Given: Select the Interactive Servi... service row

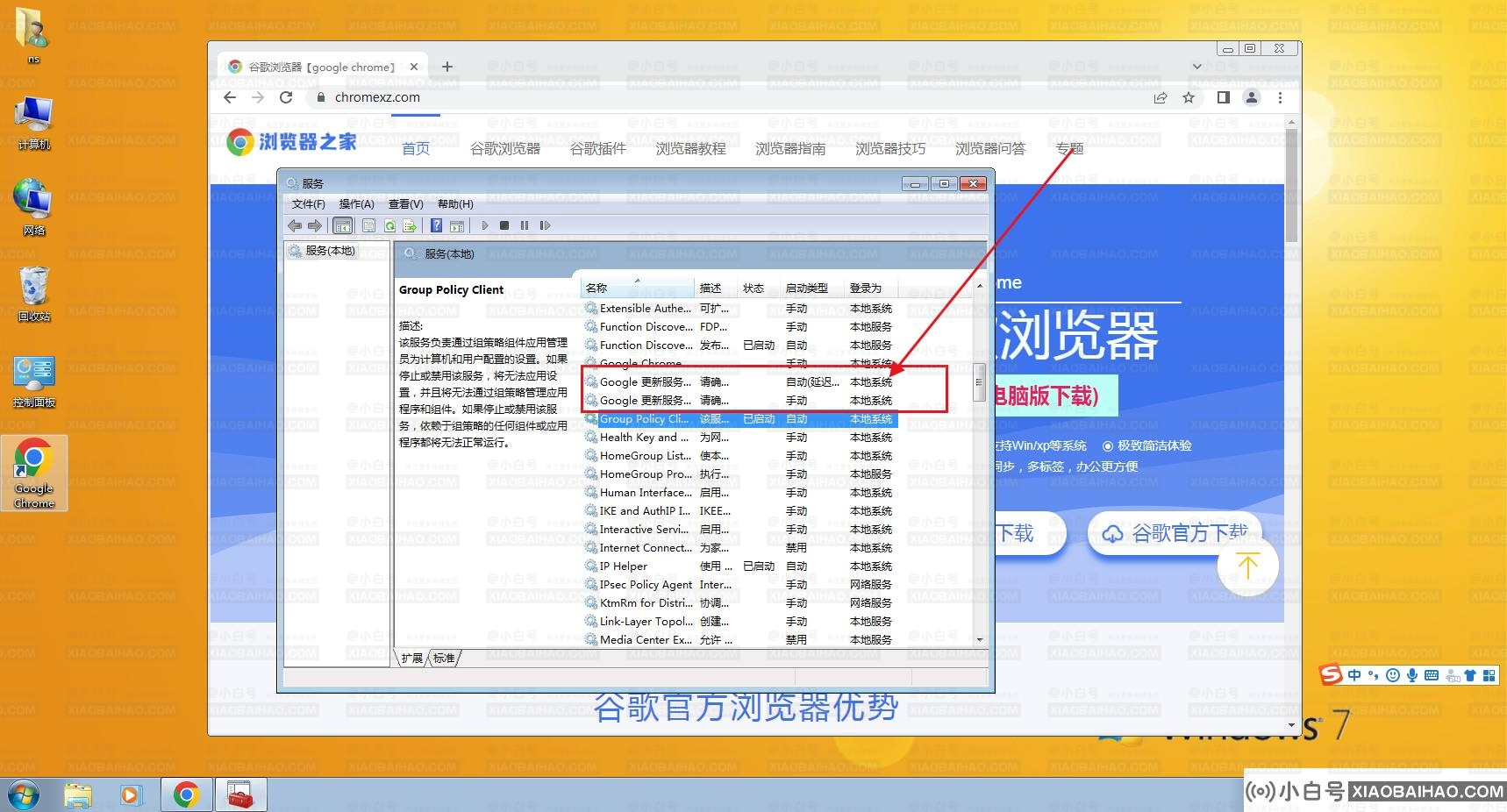Looking at the screenshot, I should [x=740, y=530].
